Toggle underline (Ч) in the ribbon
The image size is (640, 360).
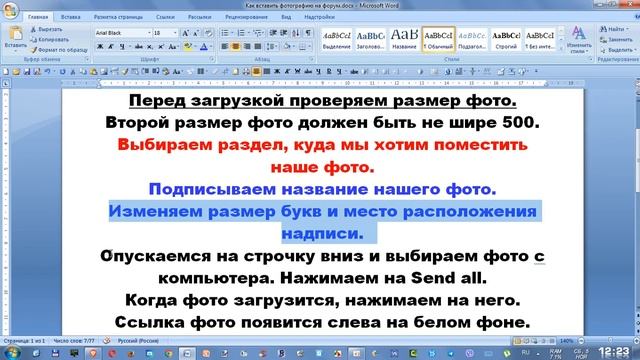click(122, 47)
